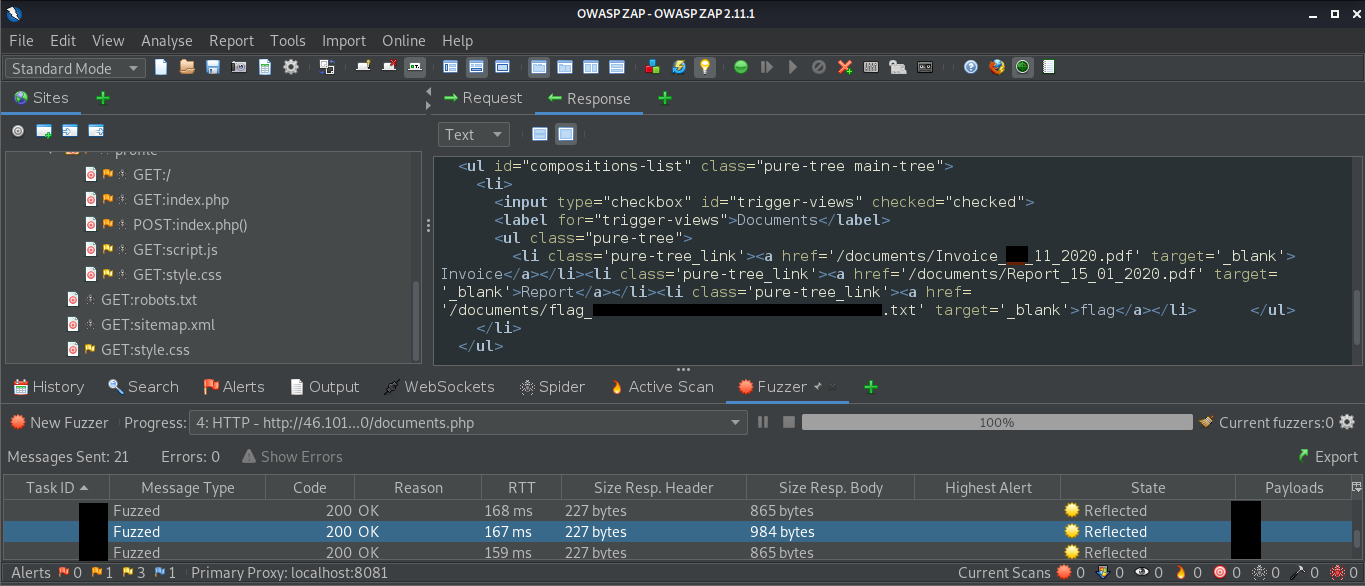Click the ZAP User Guide help icon
The height and width of the screenshot is (586, 1365).
(x=971, y=67)
